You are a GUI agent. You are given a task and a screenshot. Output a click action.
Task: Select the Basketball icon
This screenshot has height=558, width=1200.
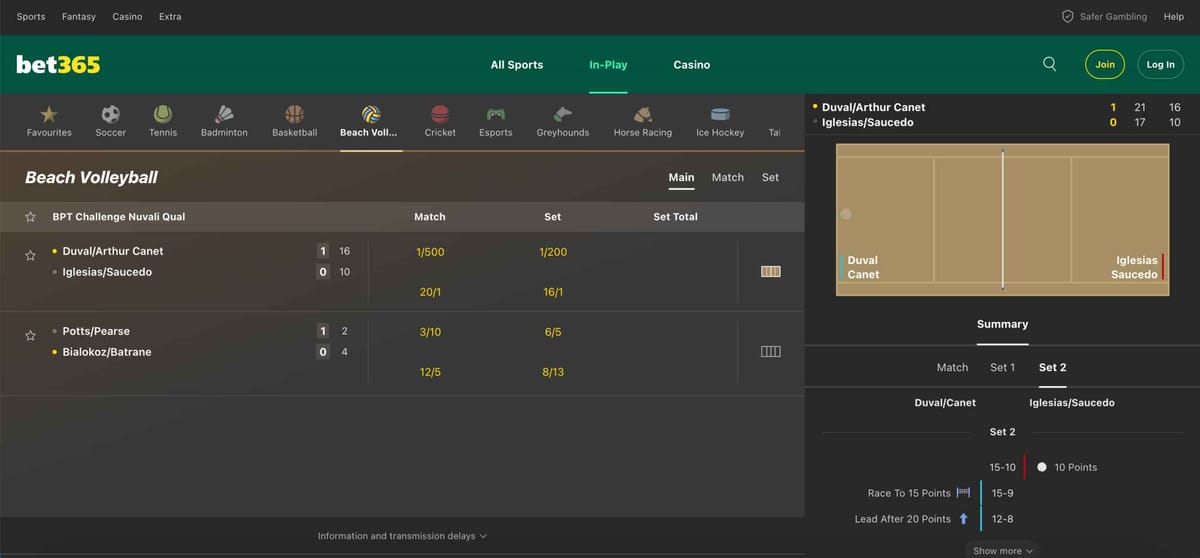coord(294,114)
